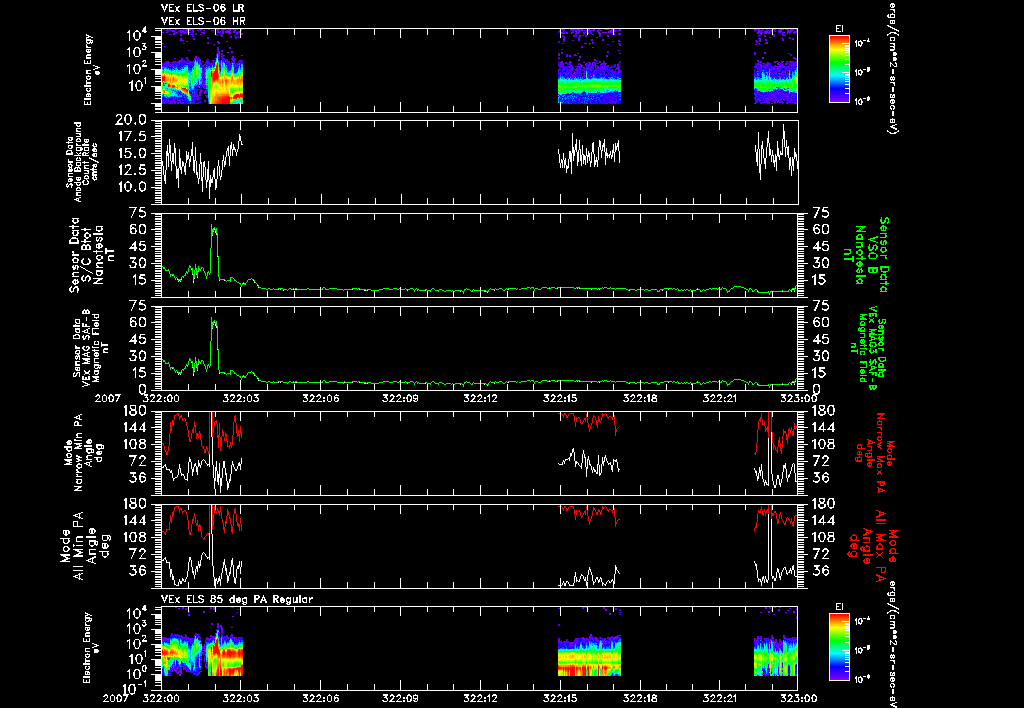The image size is (1024, 708).
Task: Click '322:18' under the VEx MAG SAF-B panel
Action: [x=639, y=398]
